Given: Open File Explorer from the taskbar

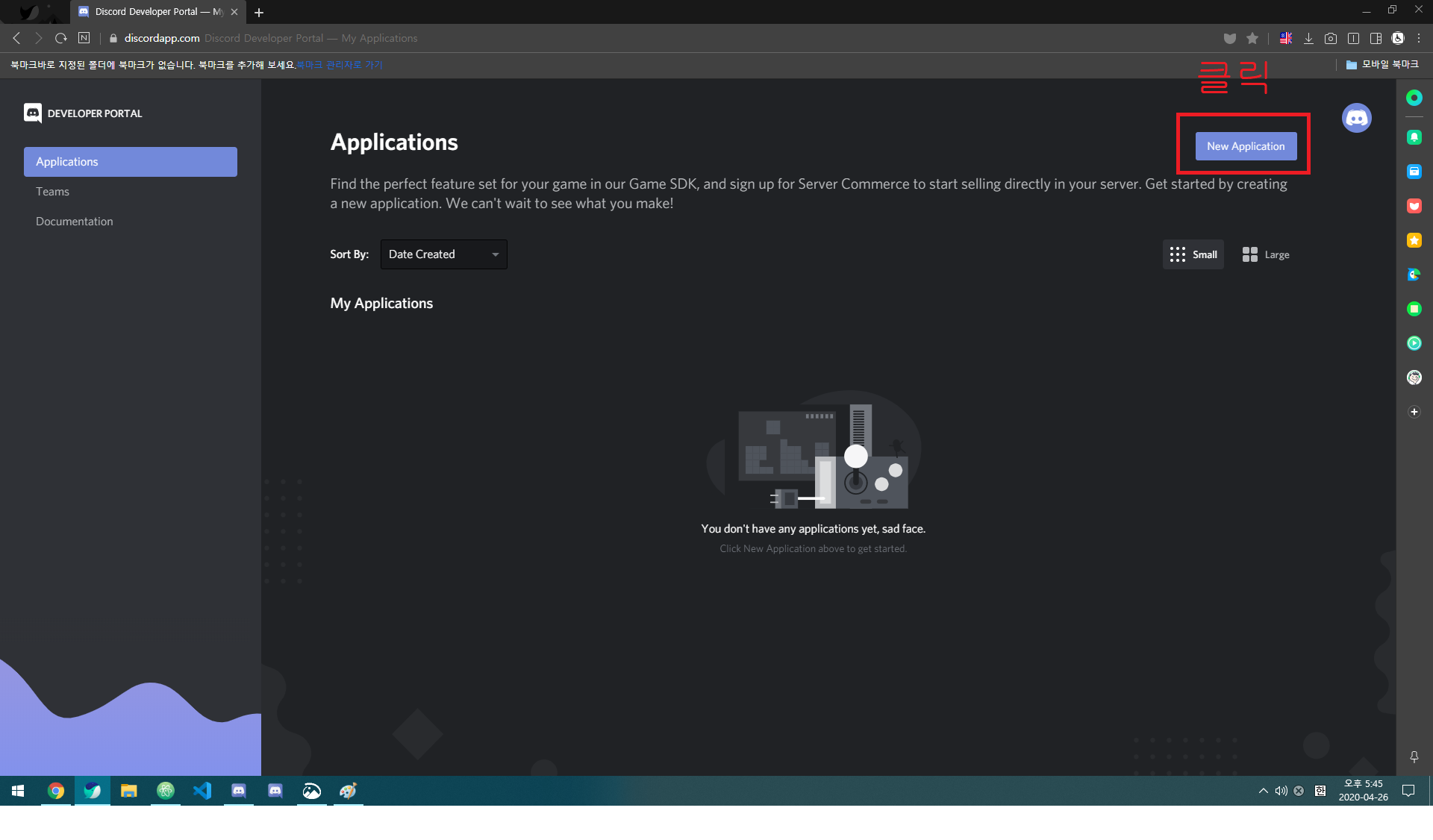Looking at the screenshot, I should 129,791.
